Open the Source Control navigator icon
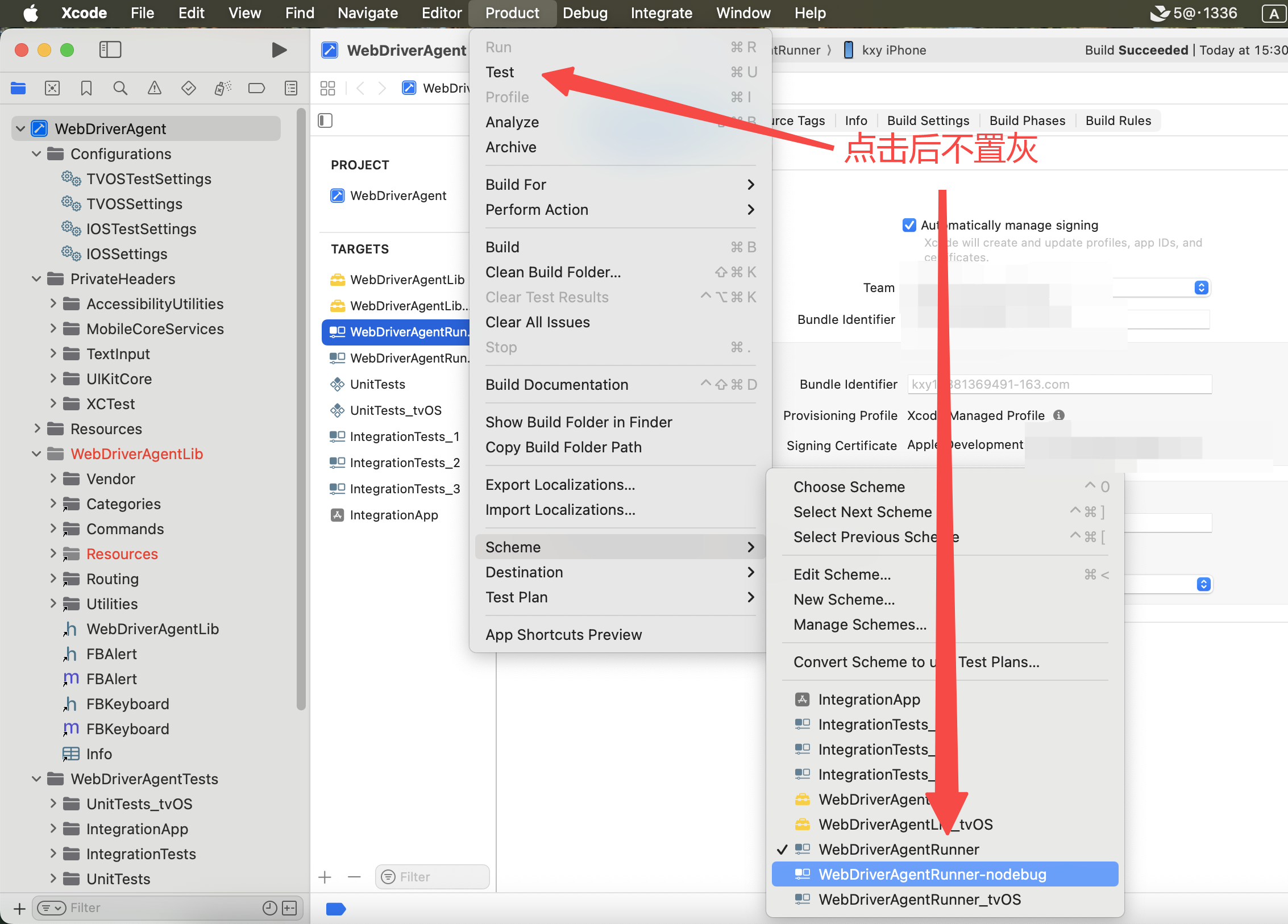This screenshot has height=924, width=1288. point(52,88)
